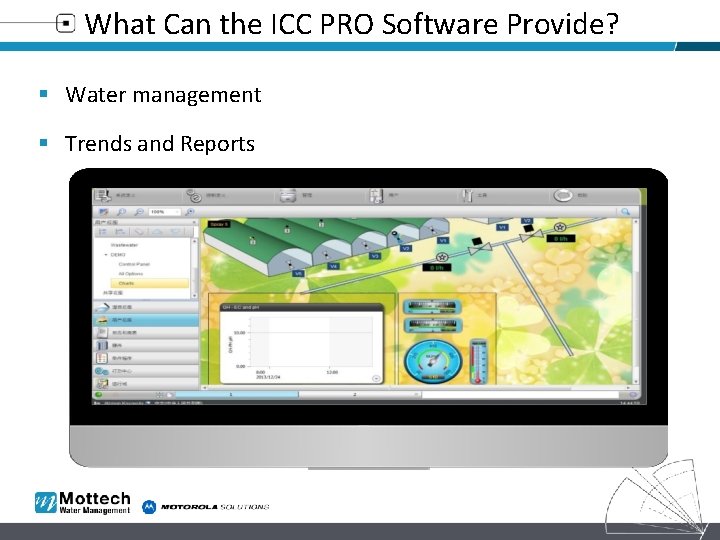Select the Wastewater tree item
The height and width of the screenshot is (540, 720).
124,245
